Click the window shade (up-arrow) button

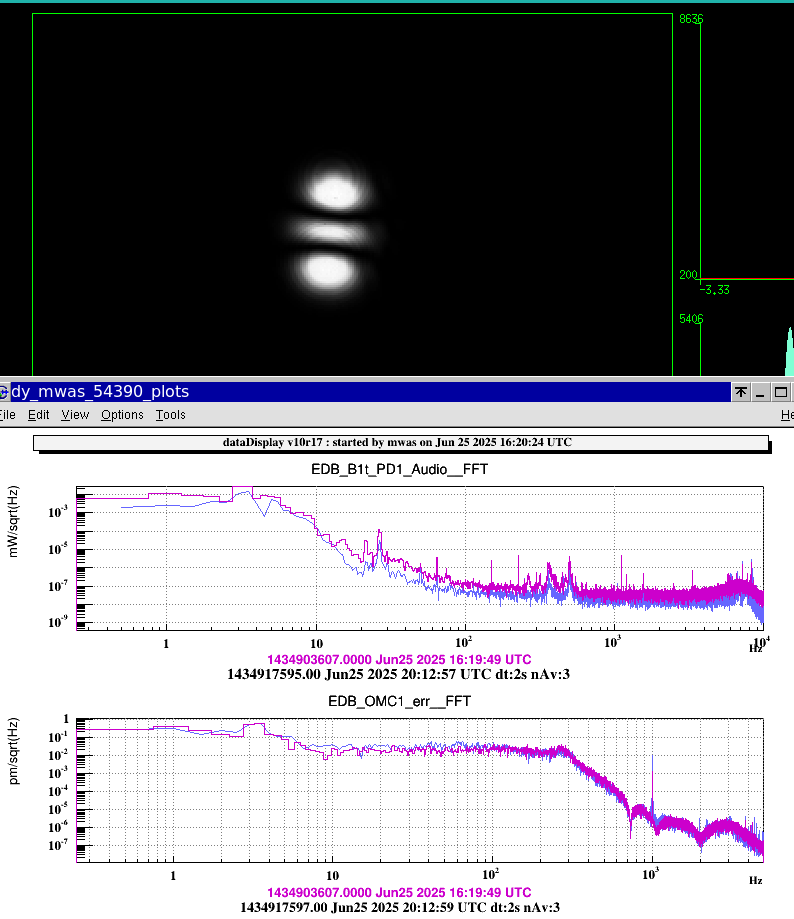pos(741,392)
